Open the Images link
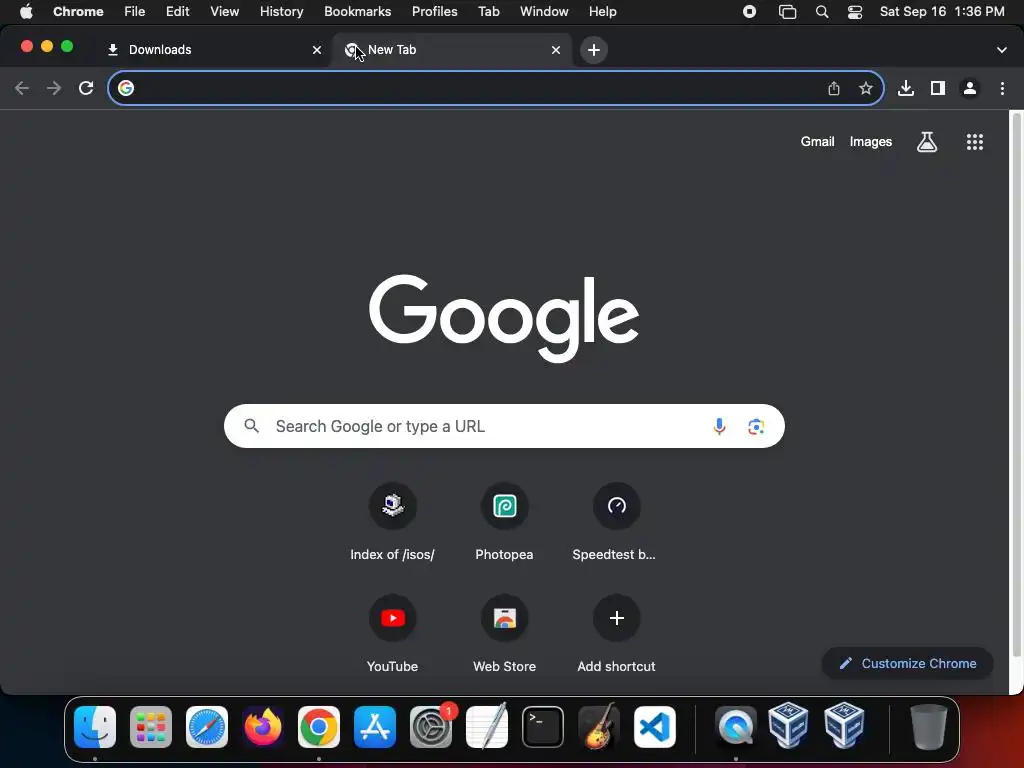Viewport: 1024px width, 768px height. [871, 142]
